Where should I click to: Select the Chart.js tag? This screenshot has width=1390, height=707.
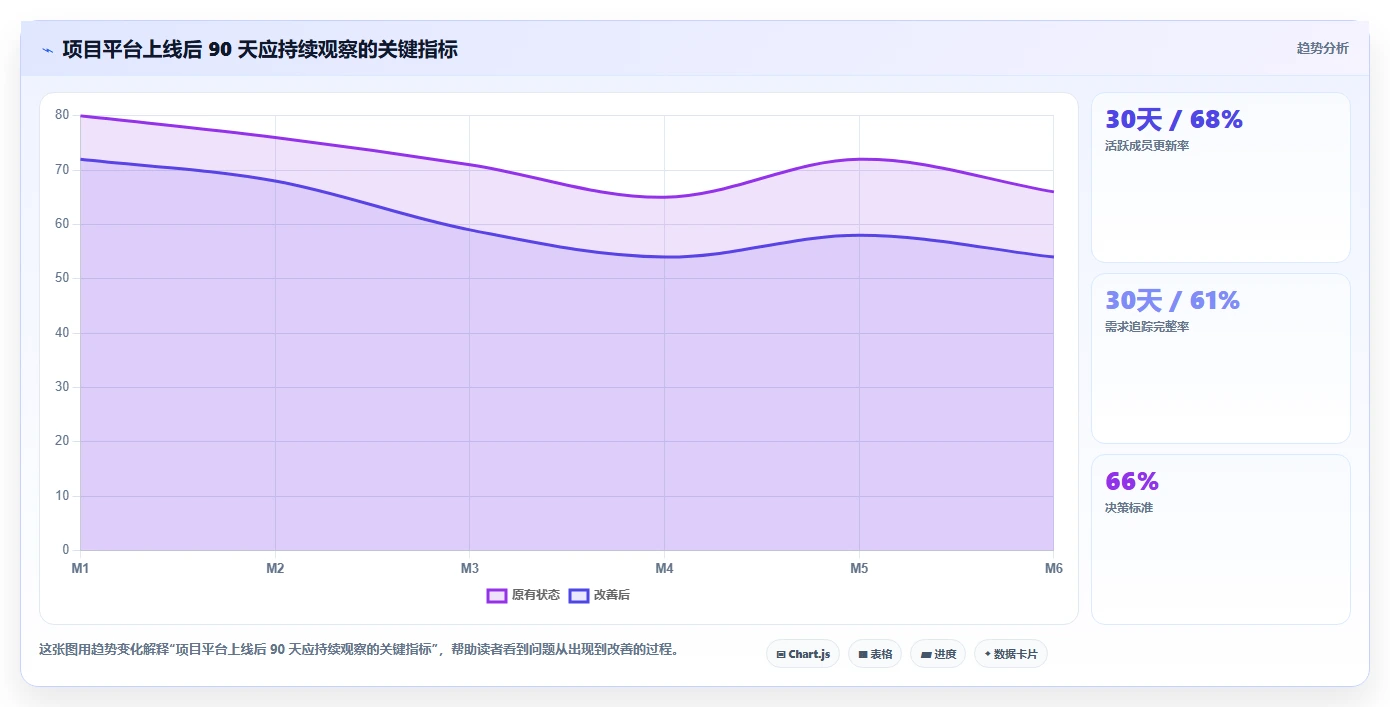(x=803, y=654)
